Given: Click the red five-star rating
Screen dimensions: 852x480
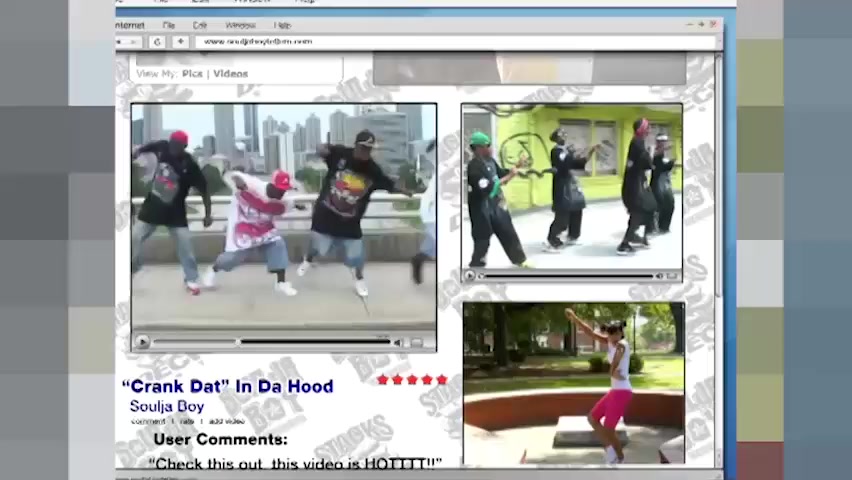Looking at the screenshot, I should (x=412, y=379).
